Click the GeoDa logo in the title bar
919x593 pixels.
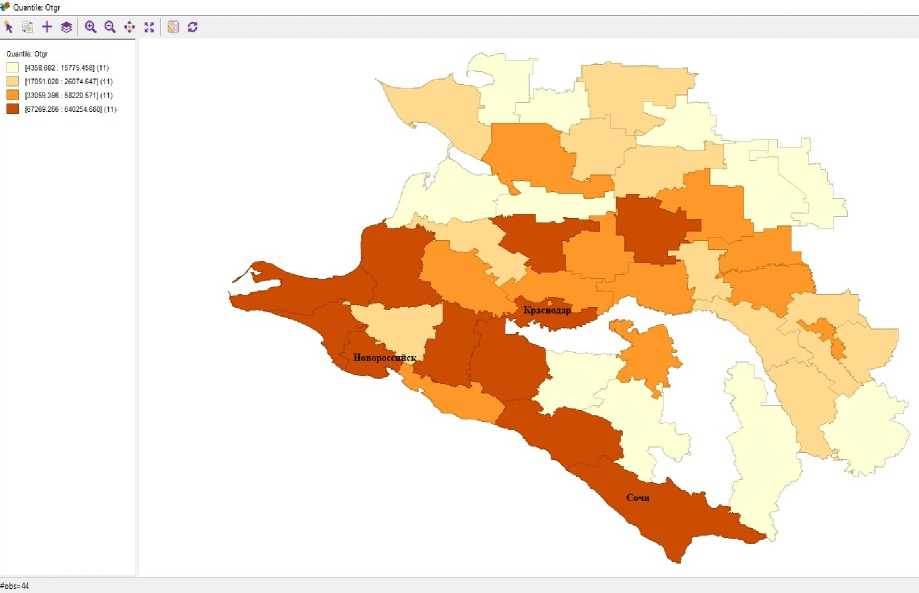tap(5, 6)
